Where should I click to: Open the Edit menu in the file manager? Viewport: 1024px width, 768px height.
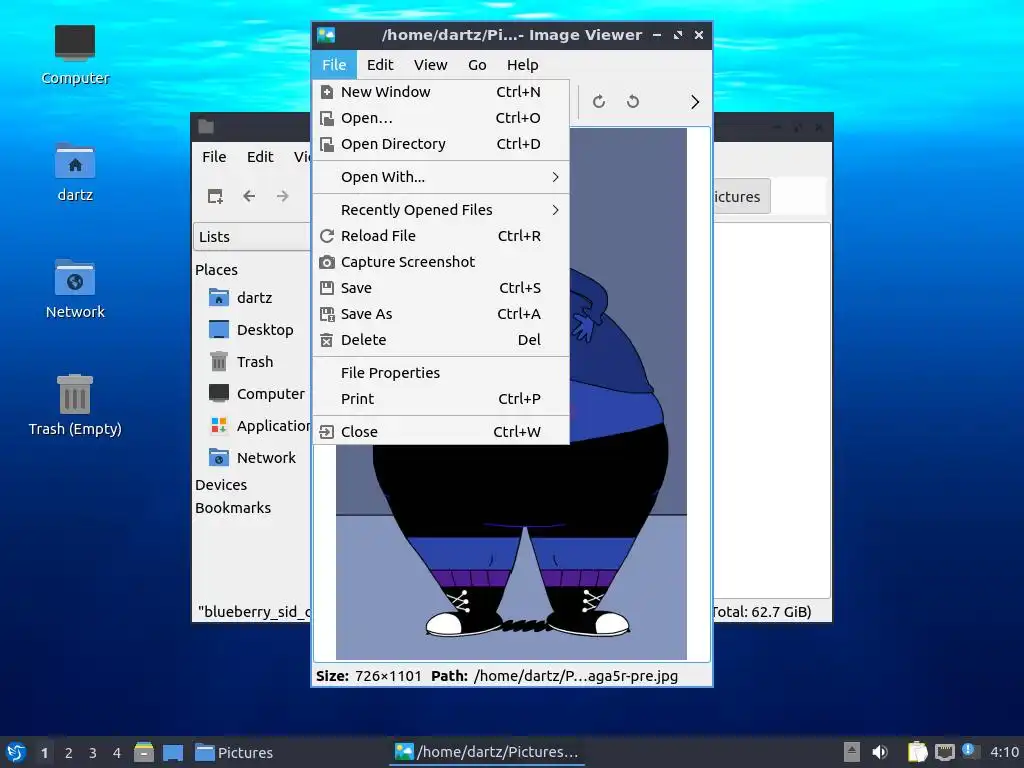coord(260,157)
